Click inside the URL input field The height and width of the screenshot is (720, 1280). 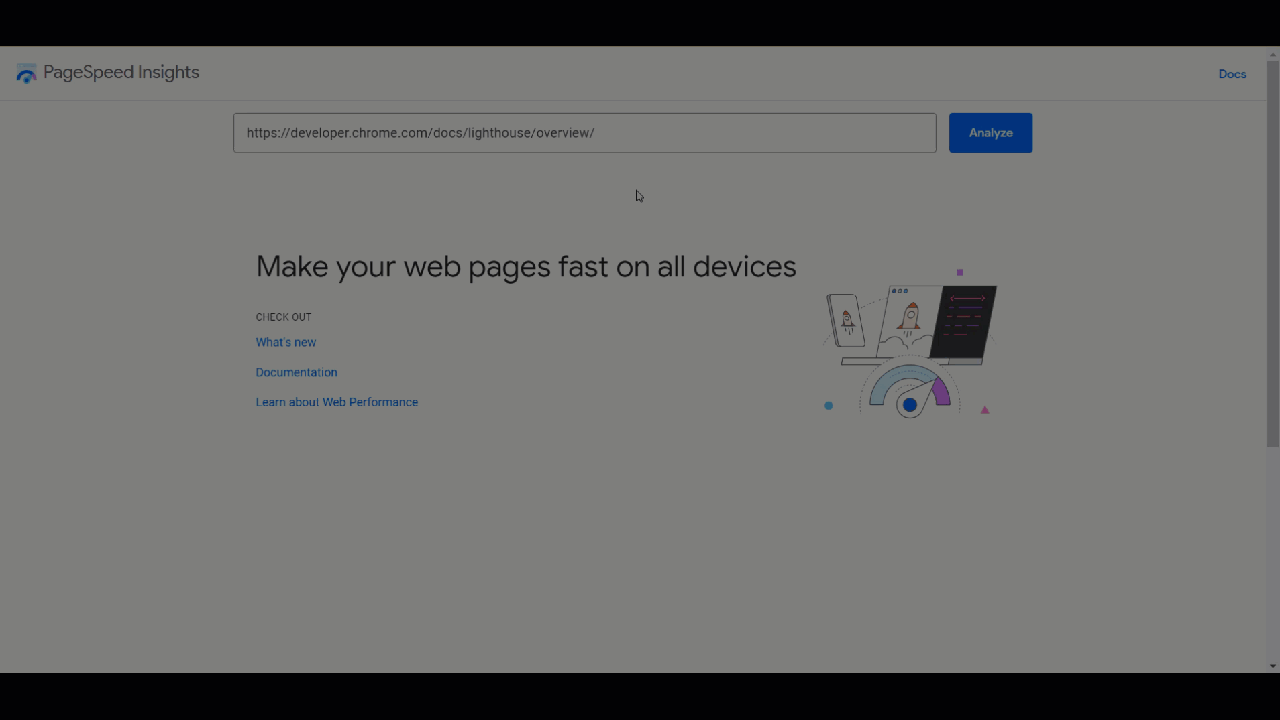coord(584,132)
